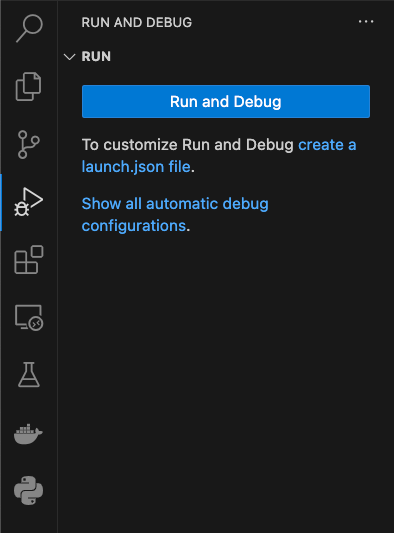Open the Views and More Actions ellipsis
This screenshot has height=533, width=394.
(x=366, y=22)
